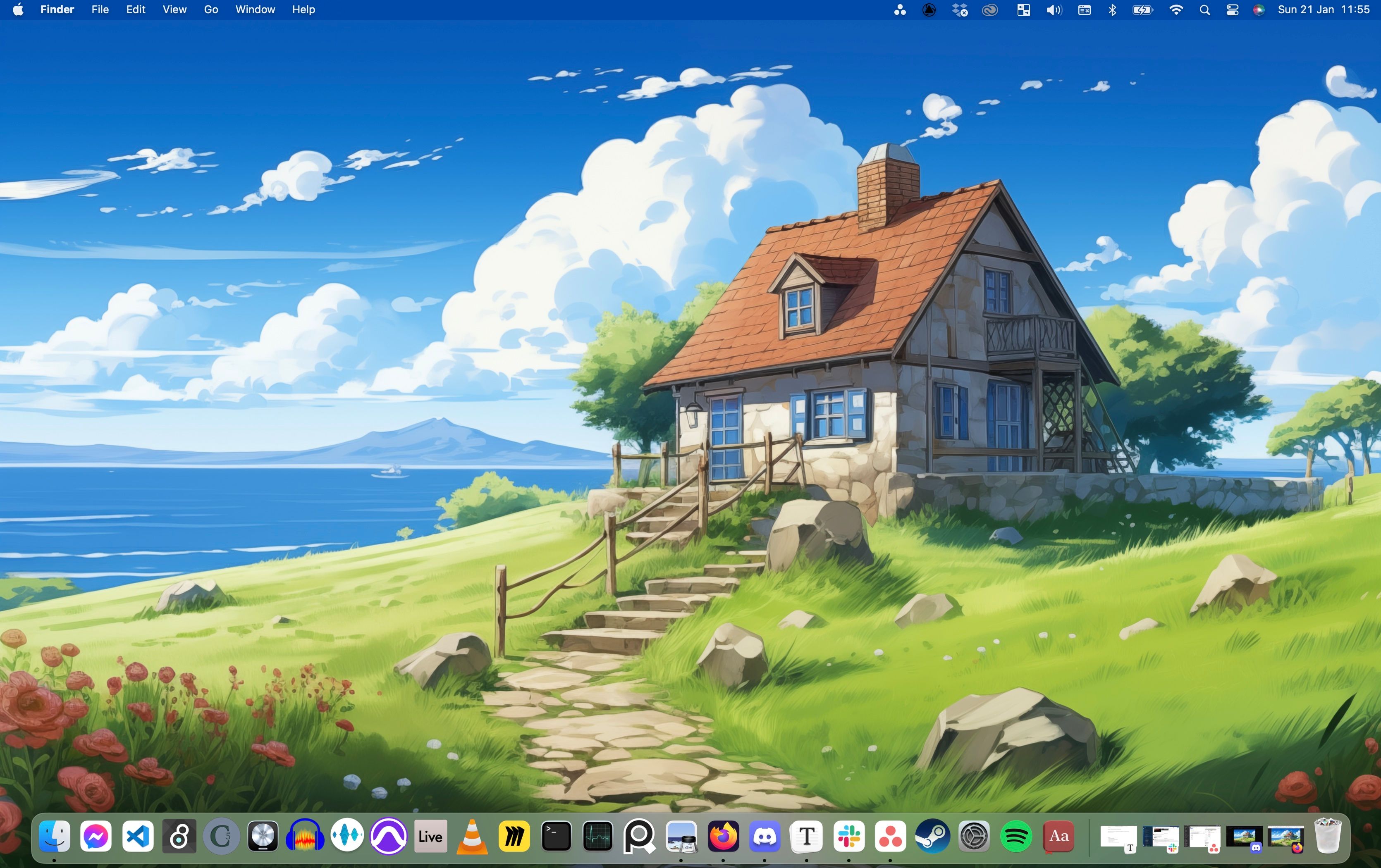
Task: Open the Apple menu
Action: [x=17, y=9]
